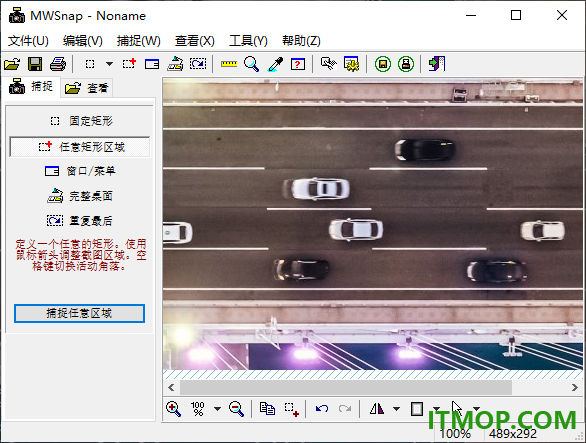Image resolution: width=586 pixels, height=443 pixels.
Task: Undo the last edit
Action: coord(322,409)
